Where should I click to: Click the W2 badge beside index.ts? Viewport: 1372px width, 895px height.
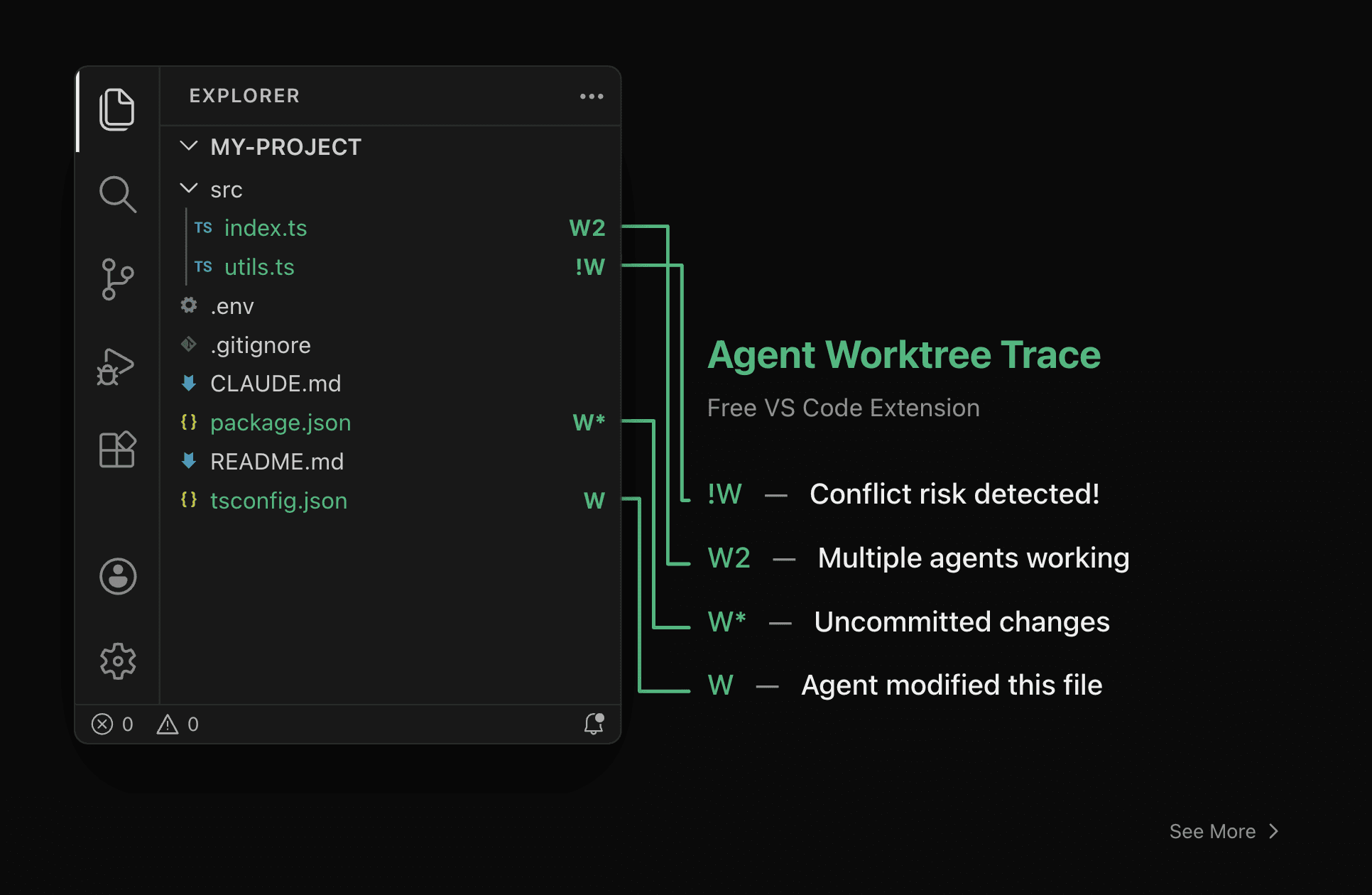click(587, 228)
